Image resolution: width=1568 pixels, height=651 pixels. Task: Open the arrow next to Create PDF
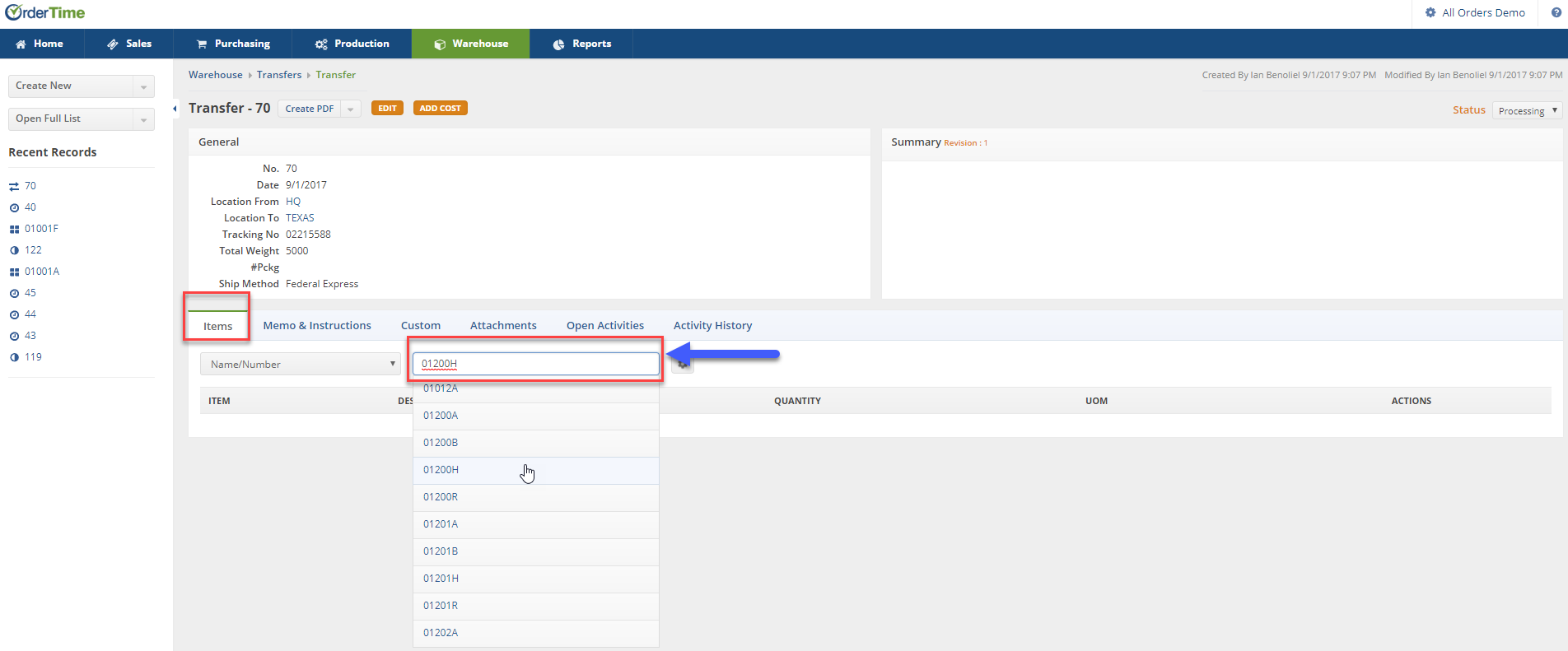point(351,109)
